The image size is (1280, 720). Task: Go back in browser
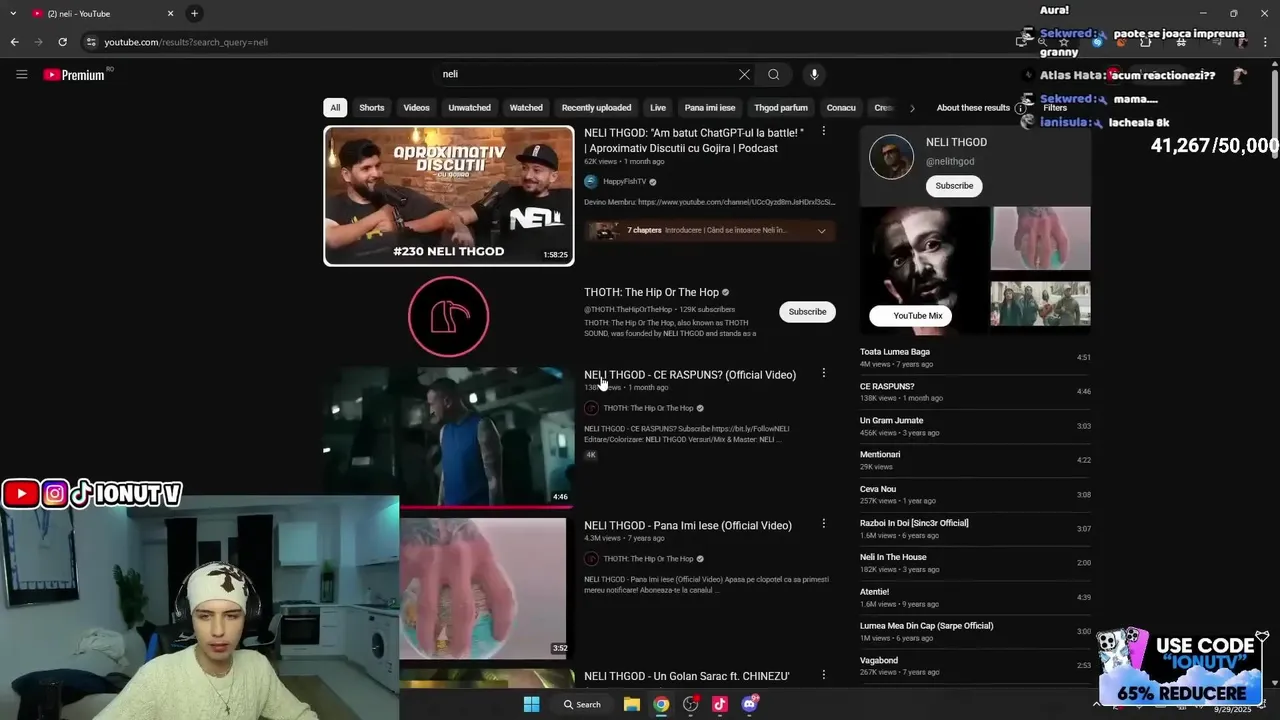[x=14, y=42]
